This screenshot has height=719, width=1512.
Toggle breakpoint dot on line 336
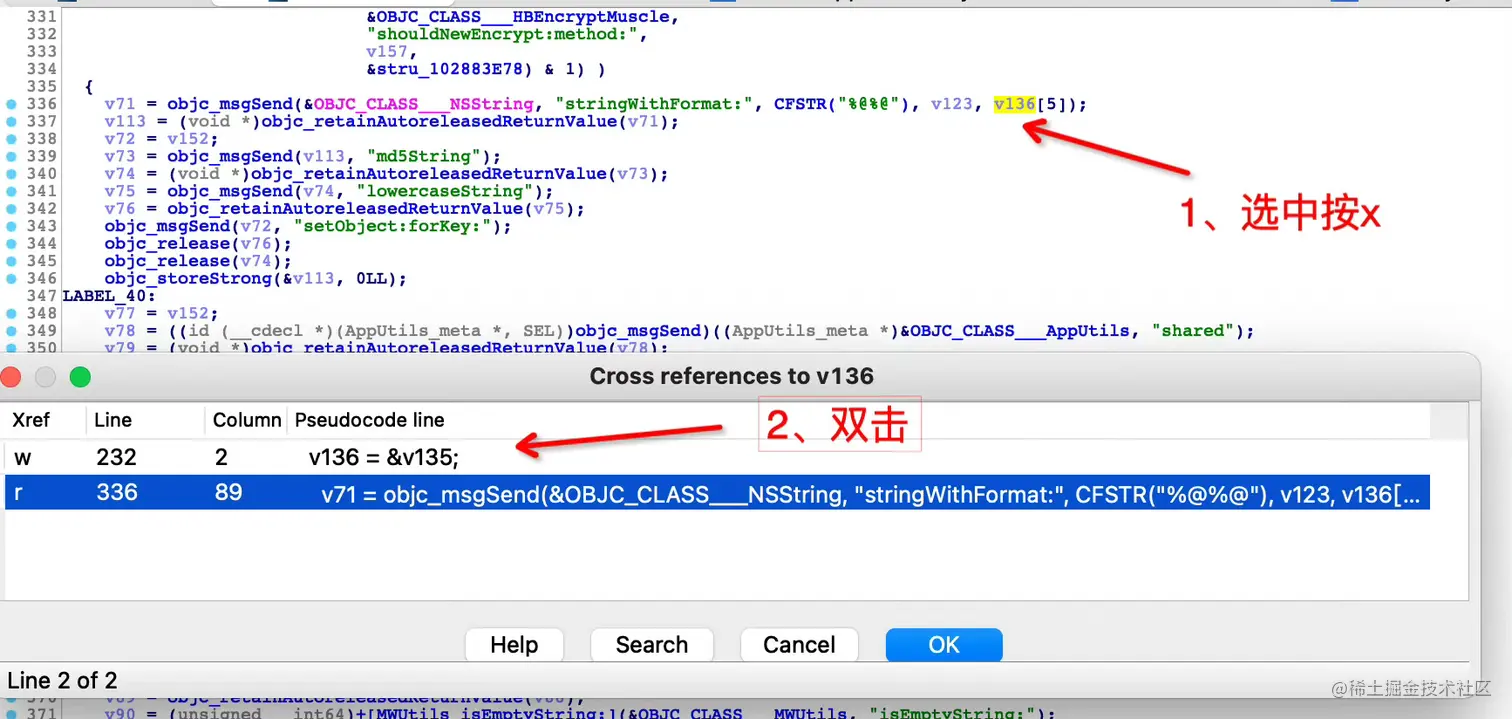11,104
